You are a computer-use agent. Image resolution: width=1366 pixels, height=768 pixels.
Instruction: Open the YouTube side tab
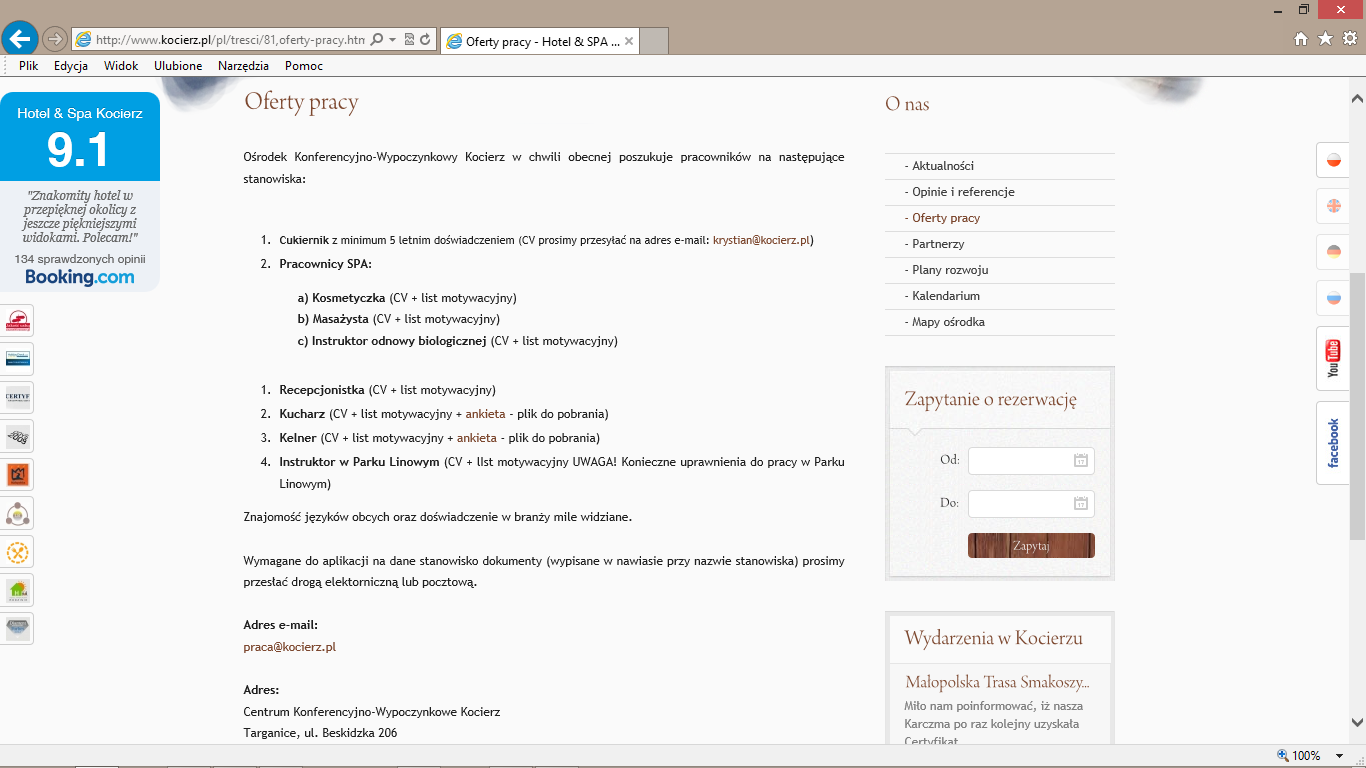pyautogui.click(x=1333, y=358)
